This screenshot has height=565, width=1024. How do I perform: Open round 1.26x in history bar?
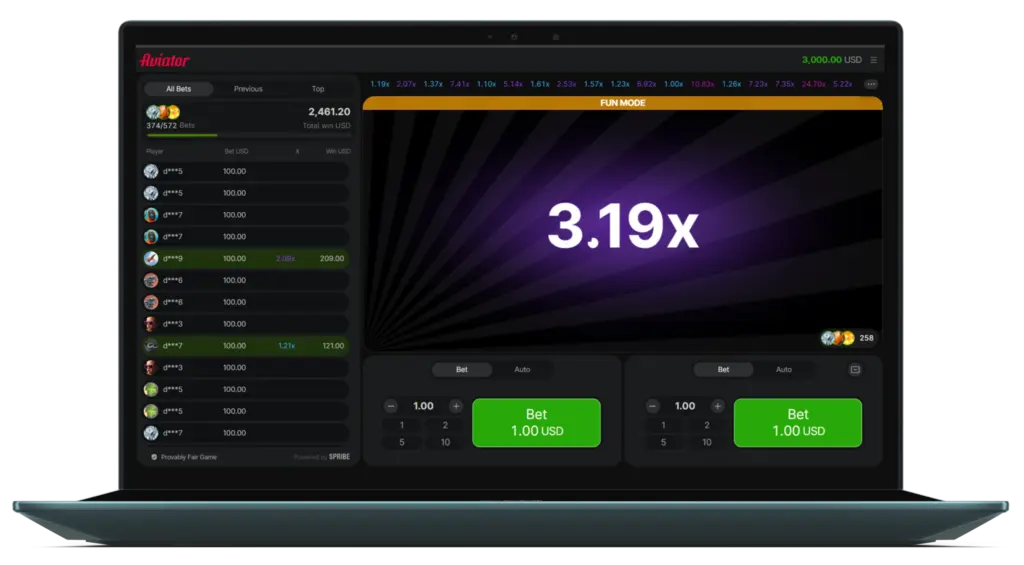click(731, 84)
